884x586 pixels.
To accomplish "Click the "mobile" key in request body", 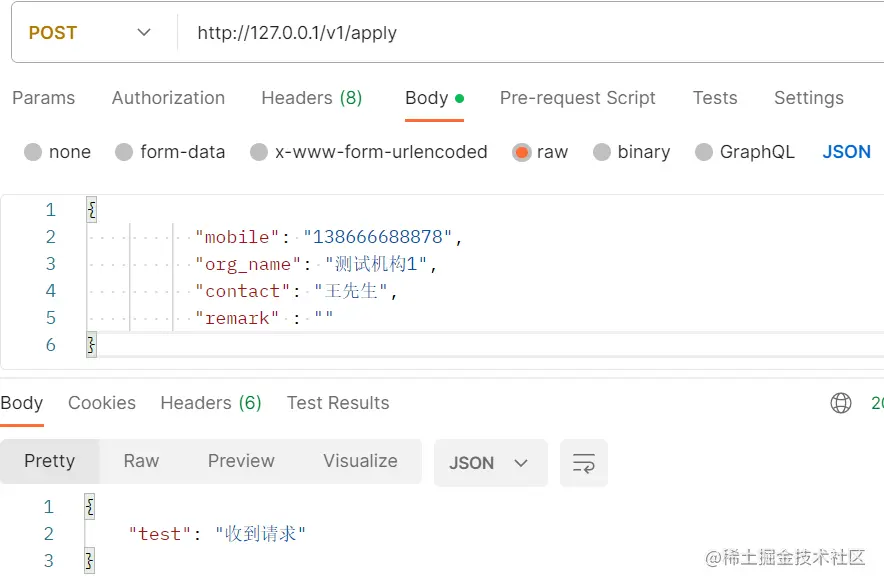I will coord(237,237).
